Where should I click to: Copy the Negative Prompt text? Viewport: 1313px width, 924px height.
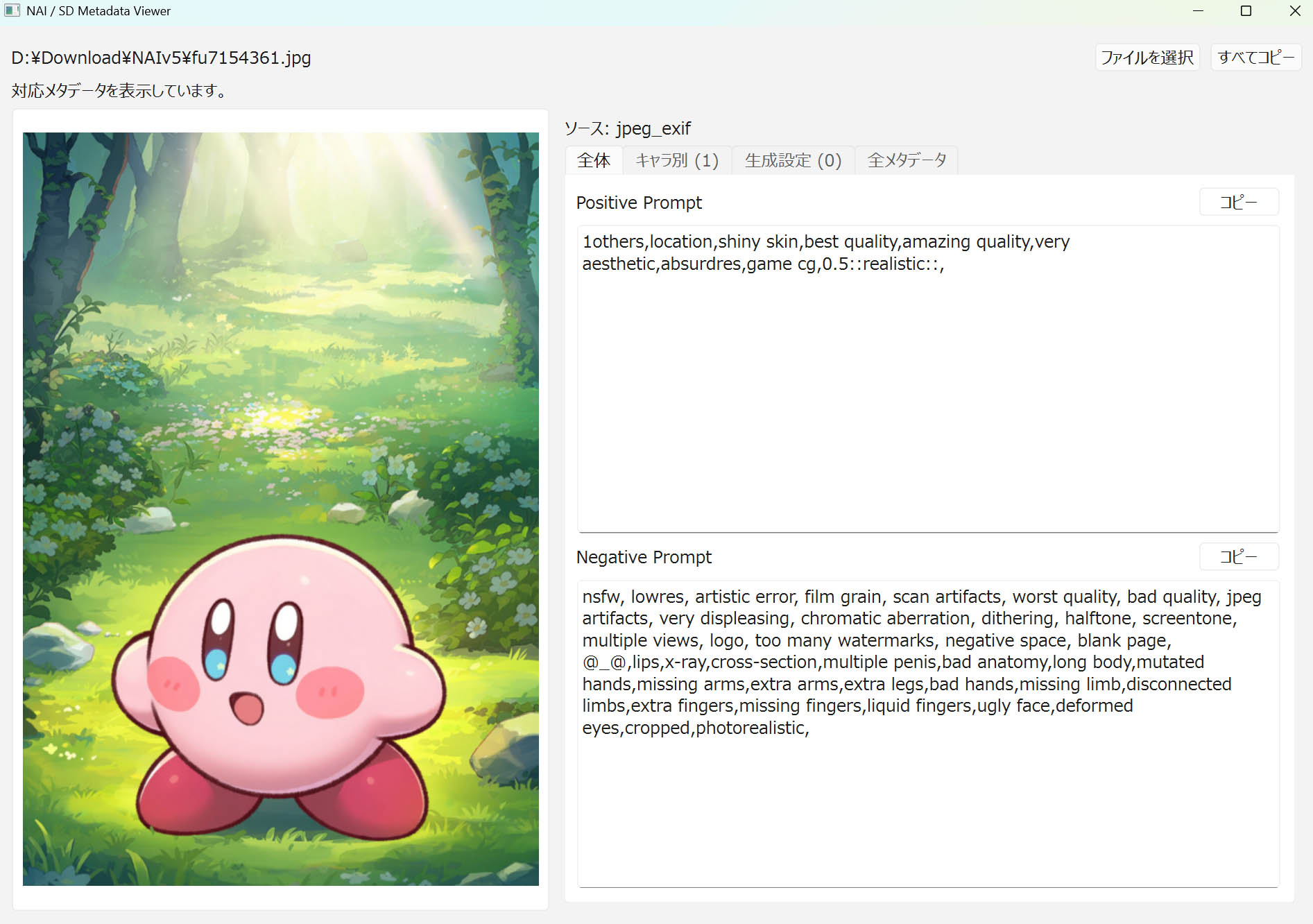click(1239, 556)
